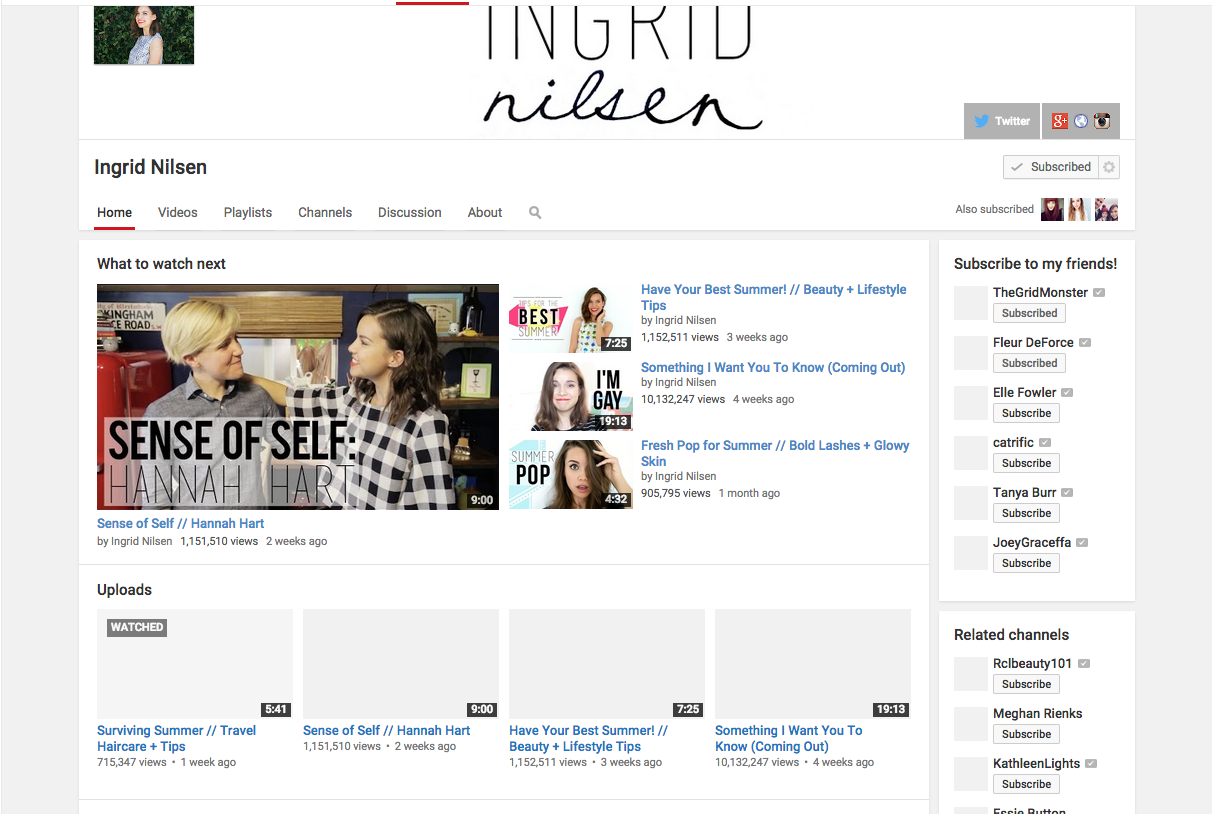Click the Summer Pop video thumbnail
The image size is (1212, 814).
[x=571, y=474]
